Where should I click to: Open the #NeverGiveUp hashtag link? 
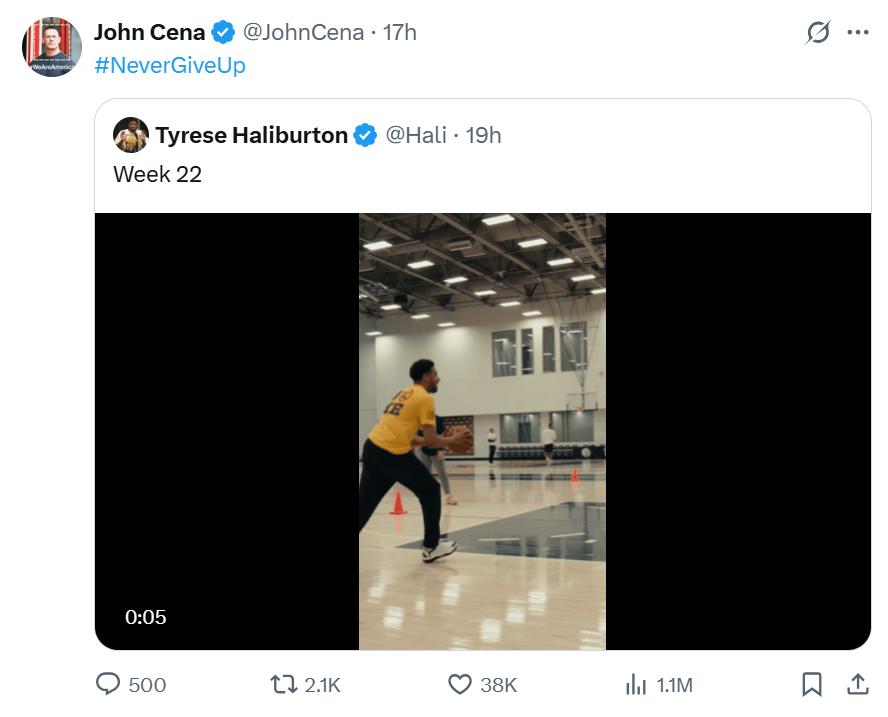tap(169, 65)
